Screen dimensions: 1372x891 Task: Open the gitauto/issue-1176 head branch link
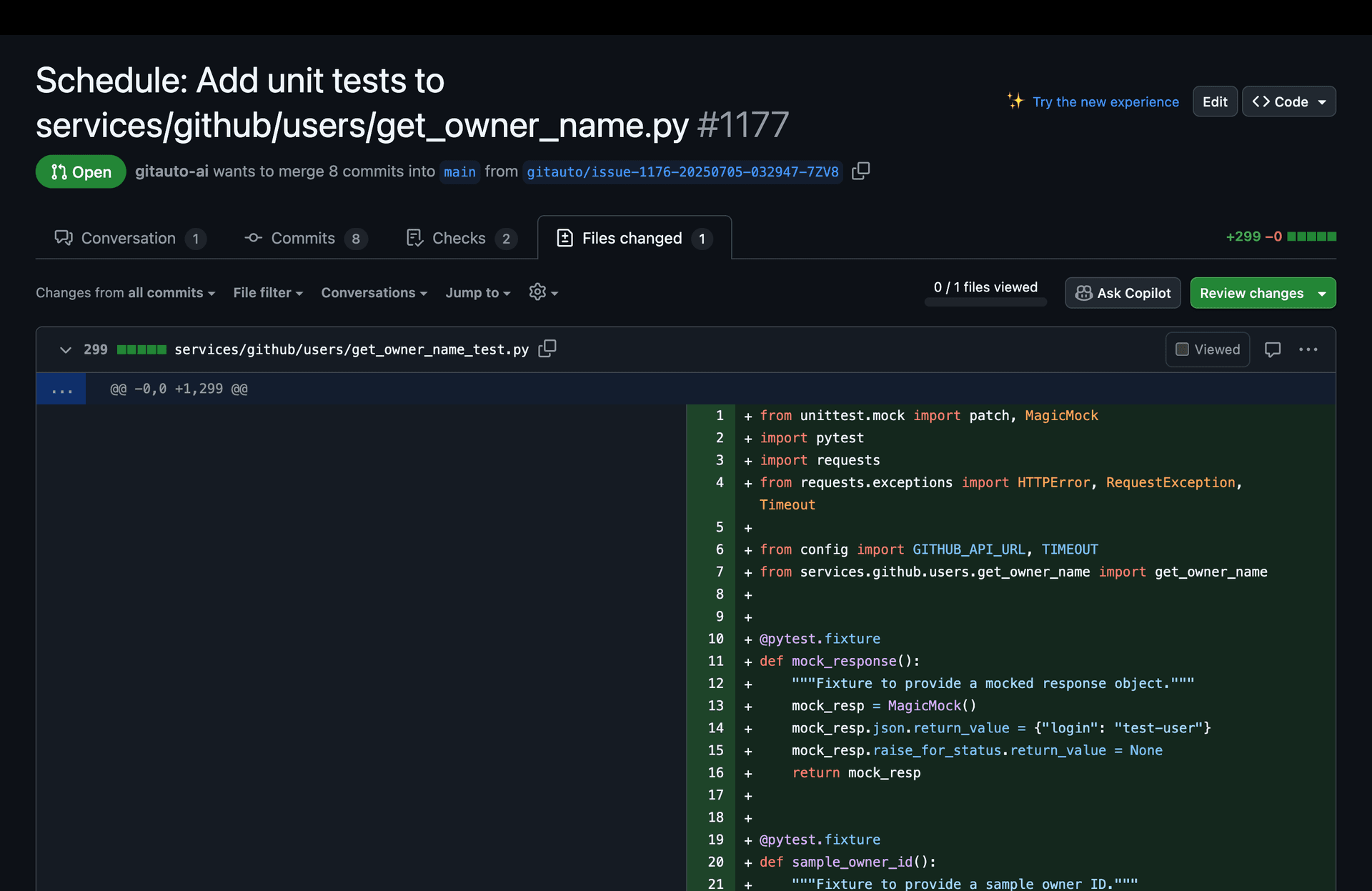(682, 172)
